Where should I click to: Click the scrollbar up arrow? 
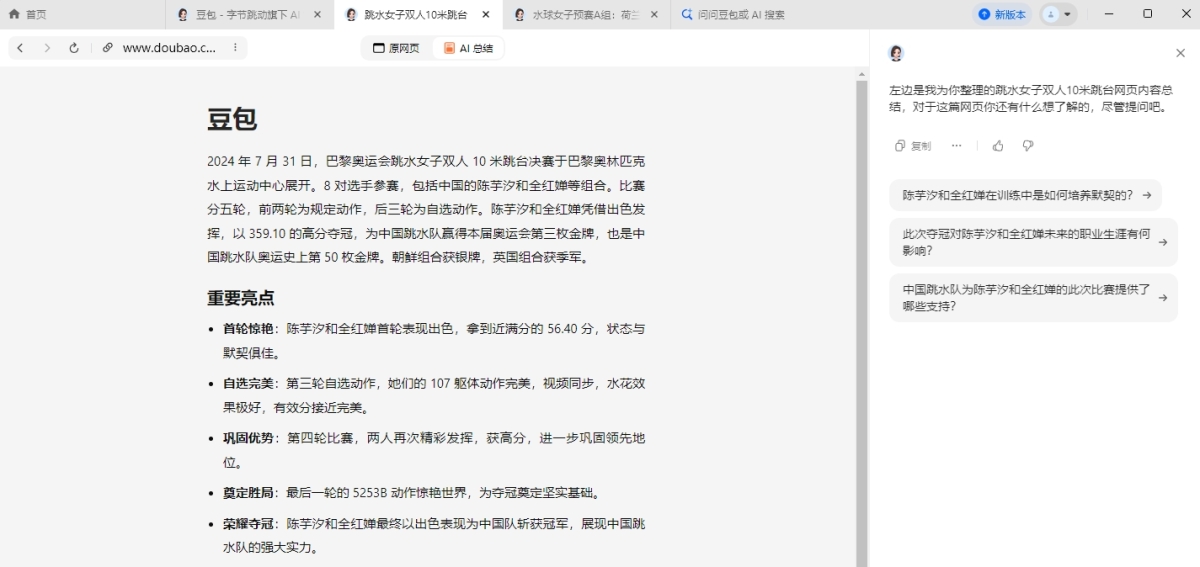(861, 73)
